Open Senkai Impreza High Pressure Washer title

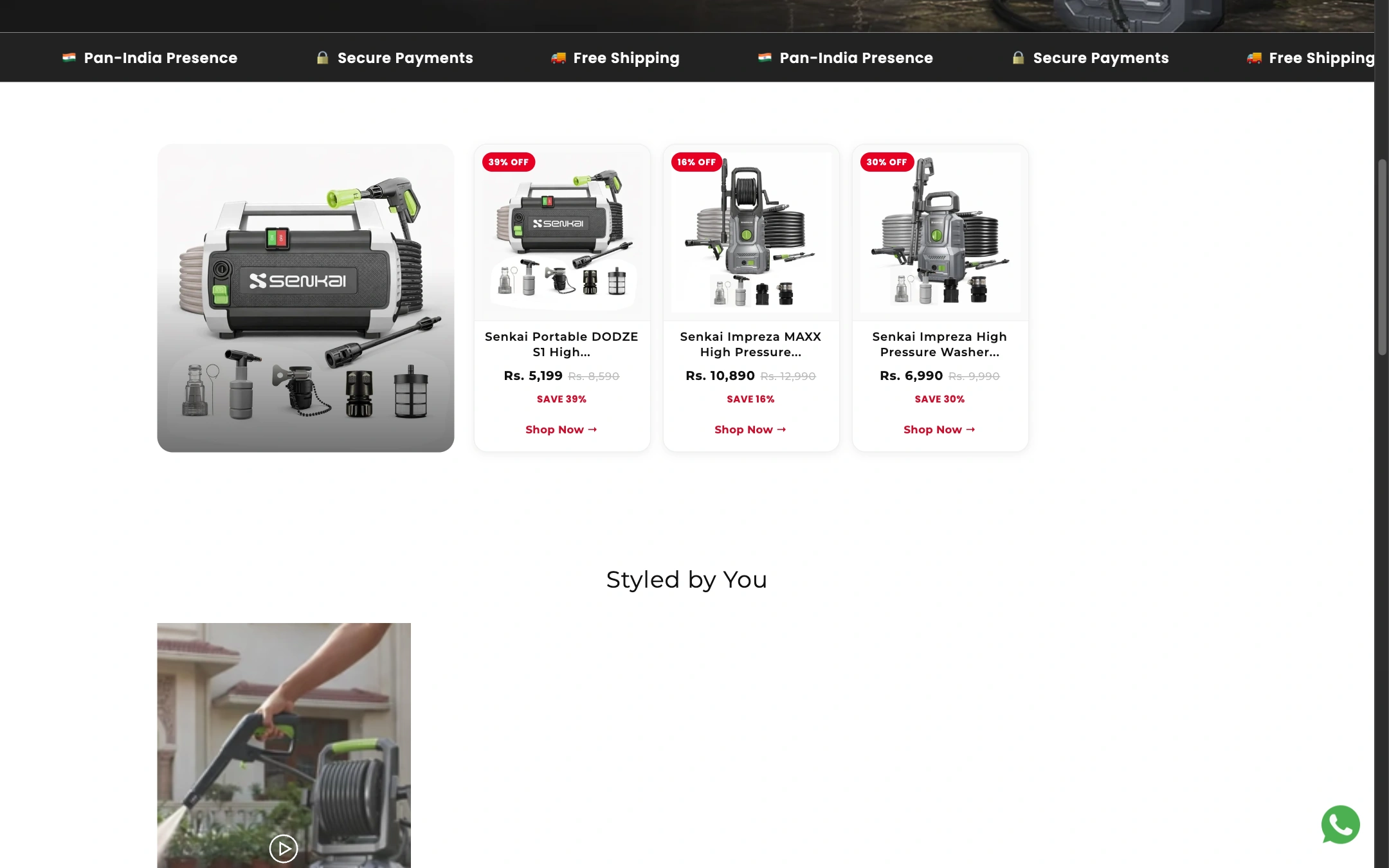pos(940,345)
